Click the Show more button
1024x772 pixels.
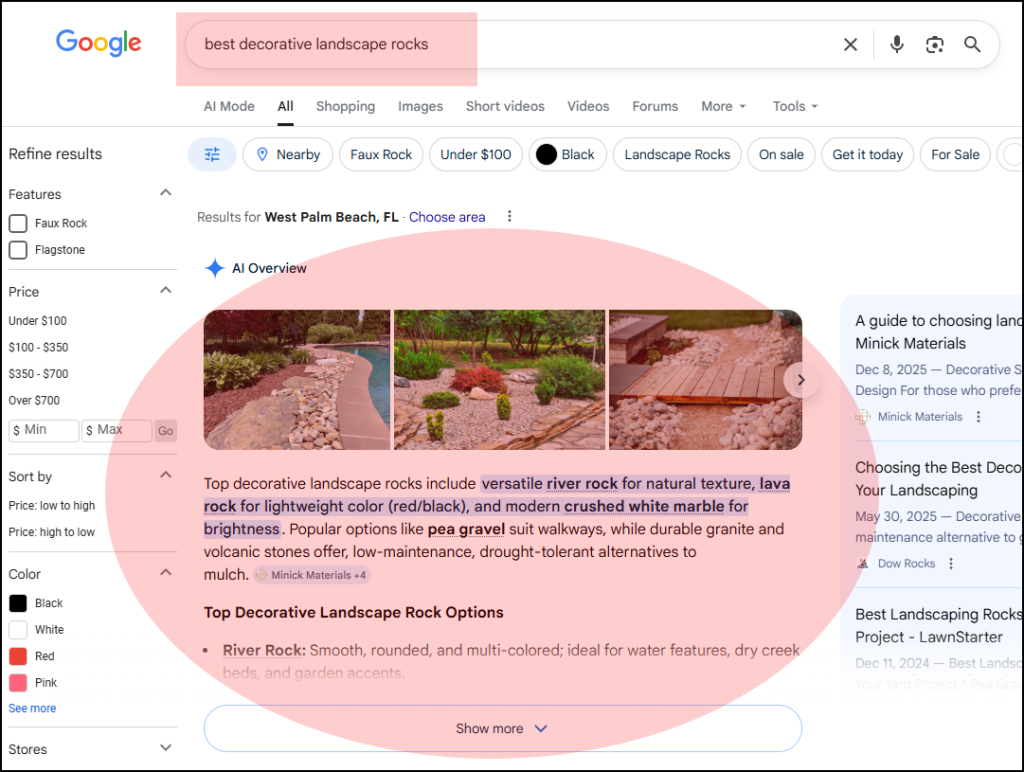pyautogui.click(x=502, y=728)
